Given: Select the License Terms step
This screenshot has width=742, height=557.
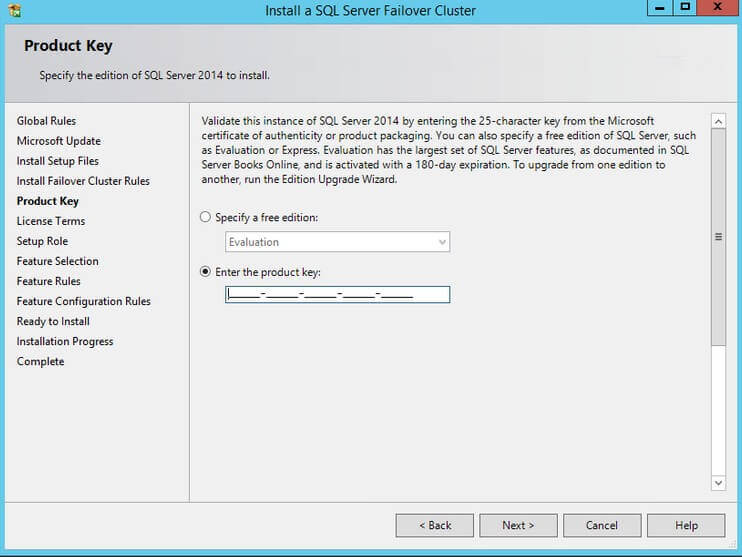Looking at the screenshot, I should 50,221.
